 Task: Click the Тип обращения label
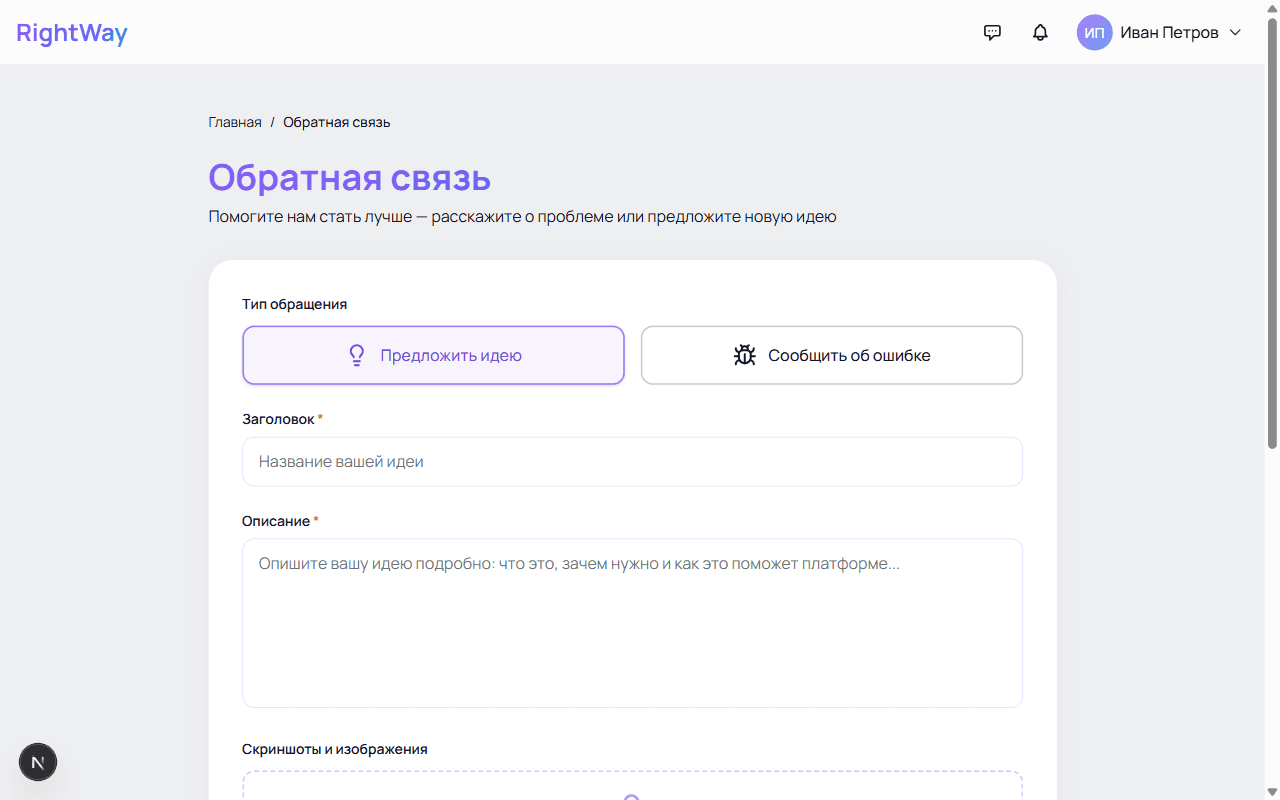295,304
